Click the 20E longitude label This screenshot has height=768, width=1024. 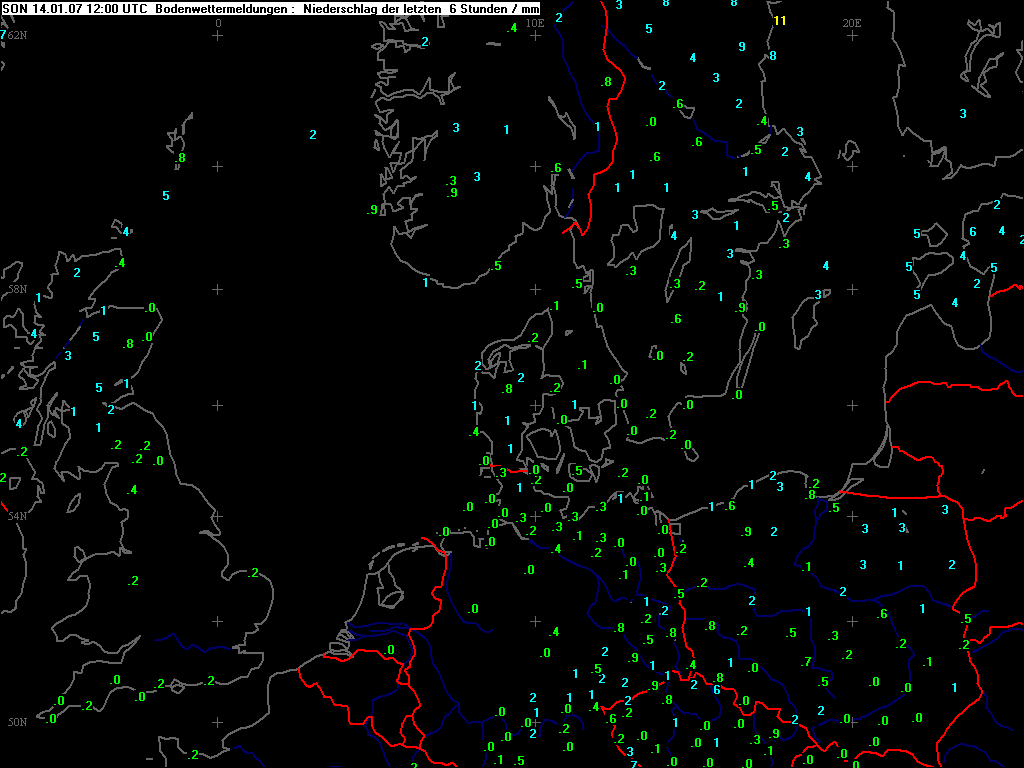tap(852, 22)
